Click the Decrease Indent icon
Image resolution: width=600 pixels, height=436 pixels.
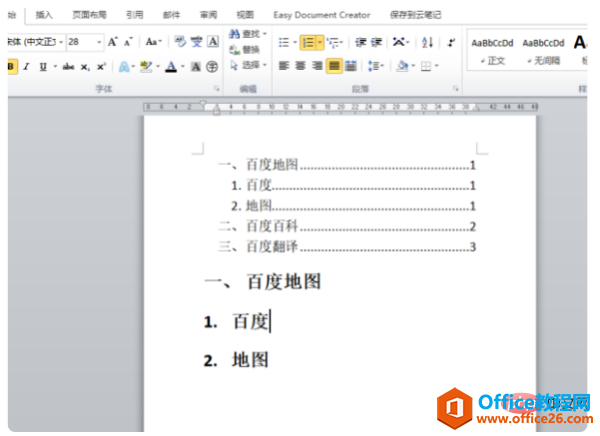click(360, 42)
